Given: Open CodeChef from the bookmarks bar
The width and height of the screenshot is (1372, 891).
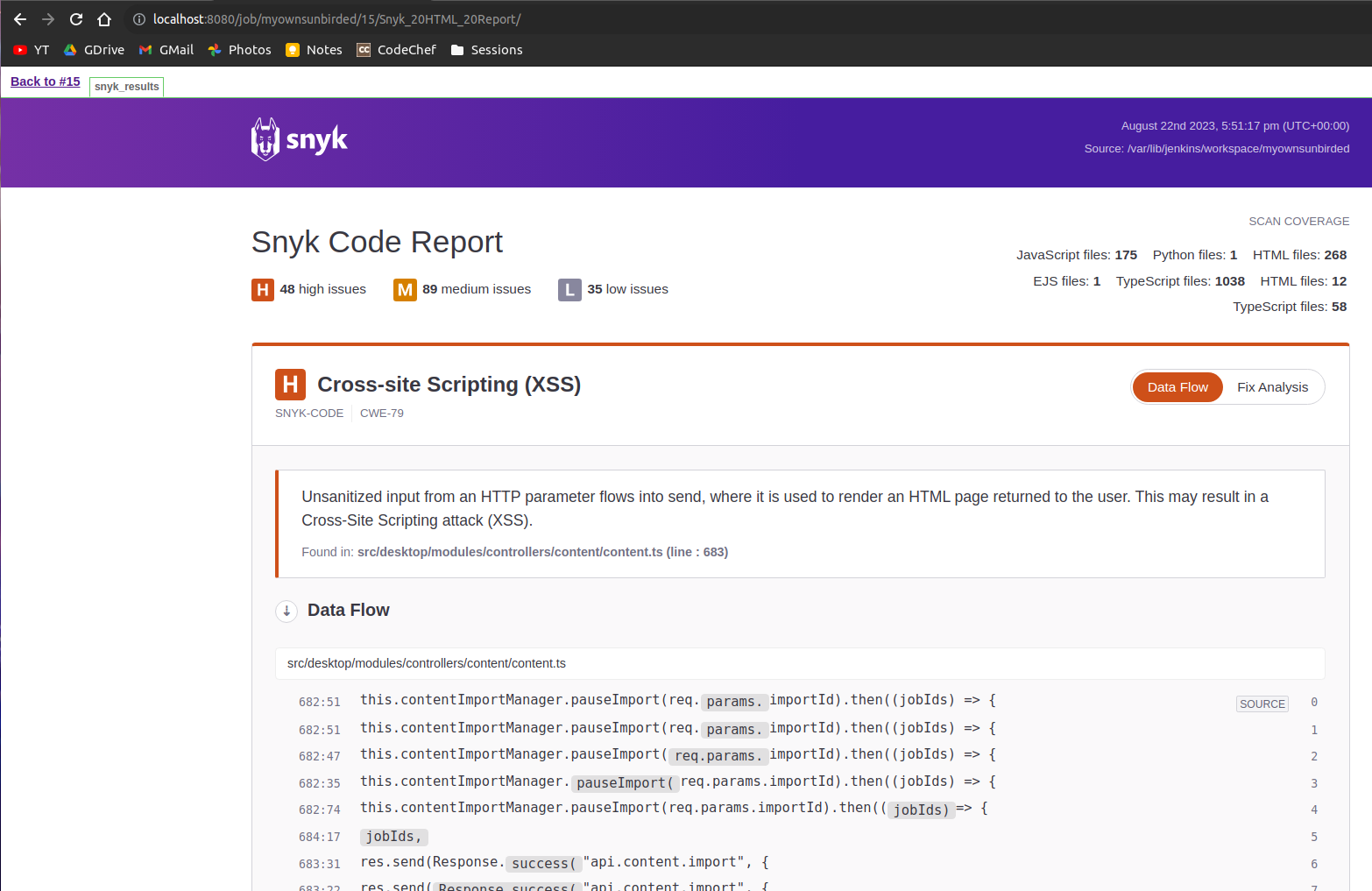Looking at the screenshot, I should [396, 50].
